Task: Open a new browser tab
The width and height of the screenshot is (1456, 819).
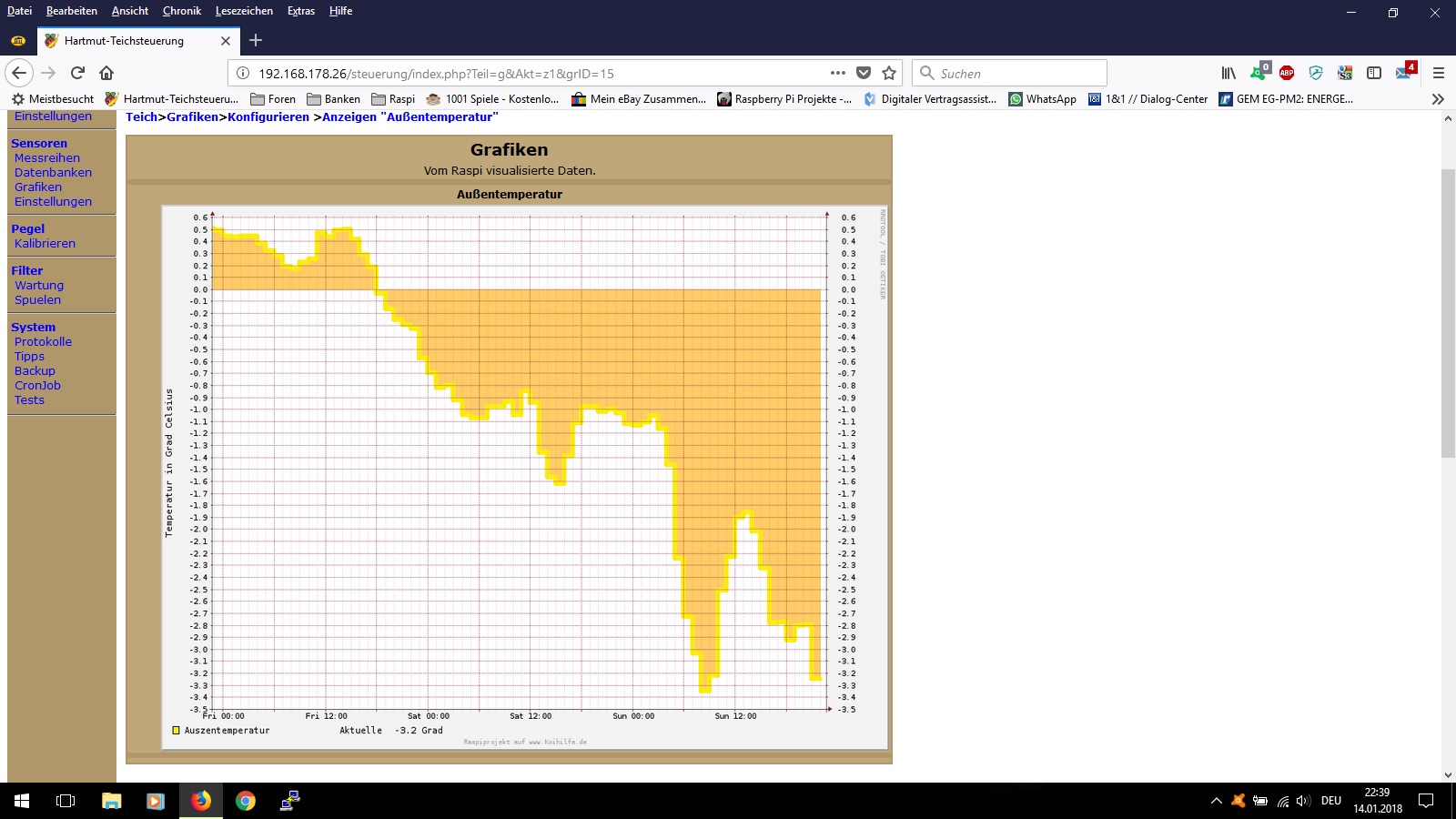Action: pyautogui.click(x=256, y=40)
